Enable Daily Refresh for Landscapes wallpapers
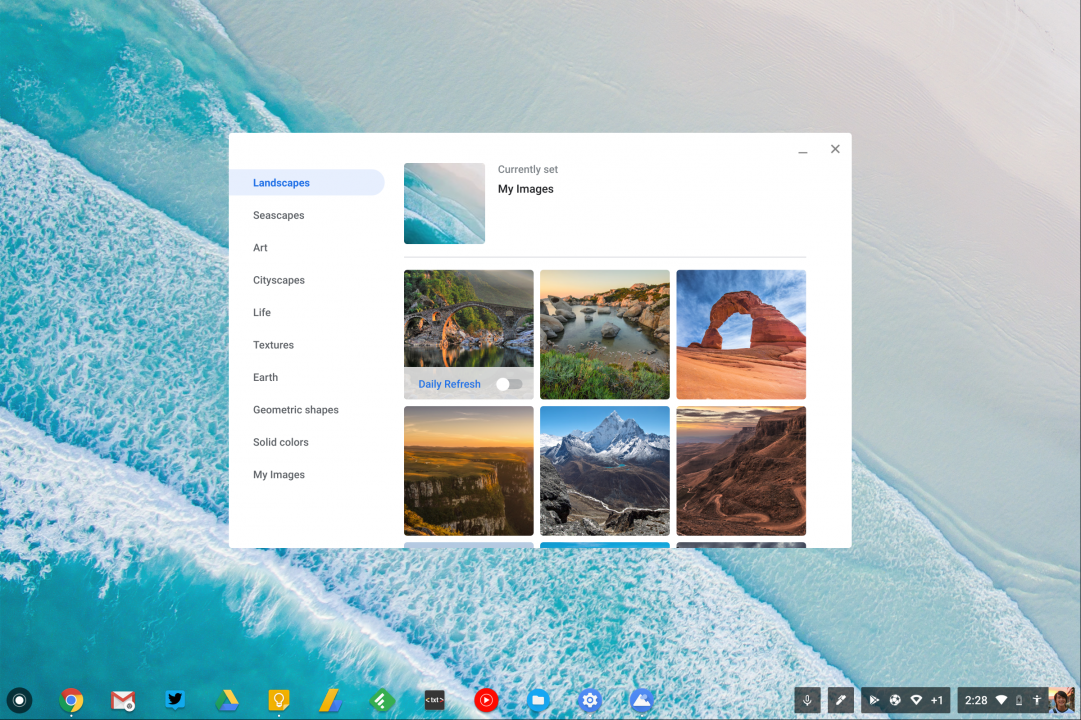Image resolution: width=1081 pixels, height=720 pixels. 509,384
